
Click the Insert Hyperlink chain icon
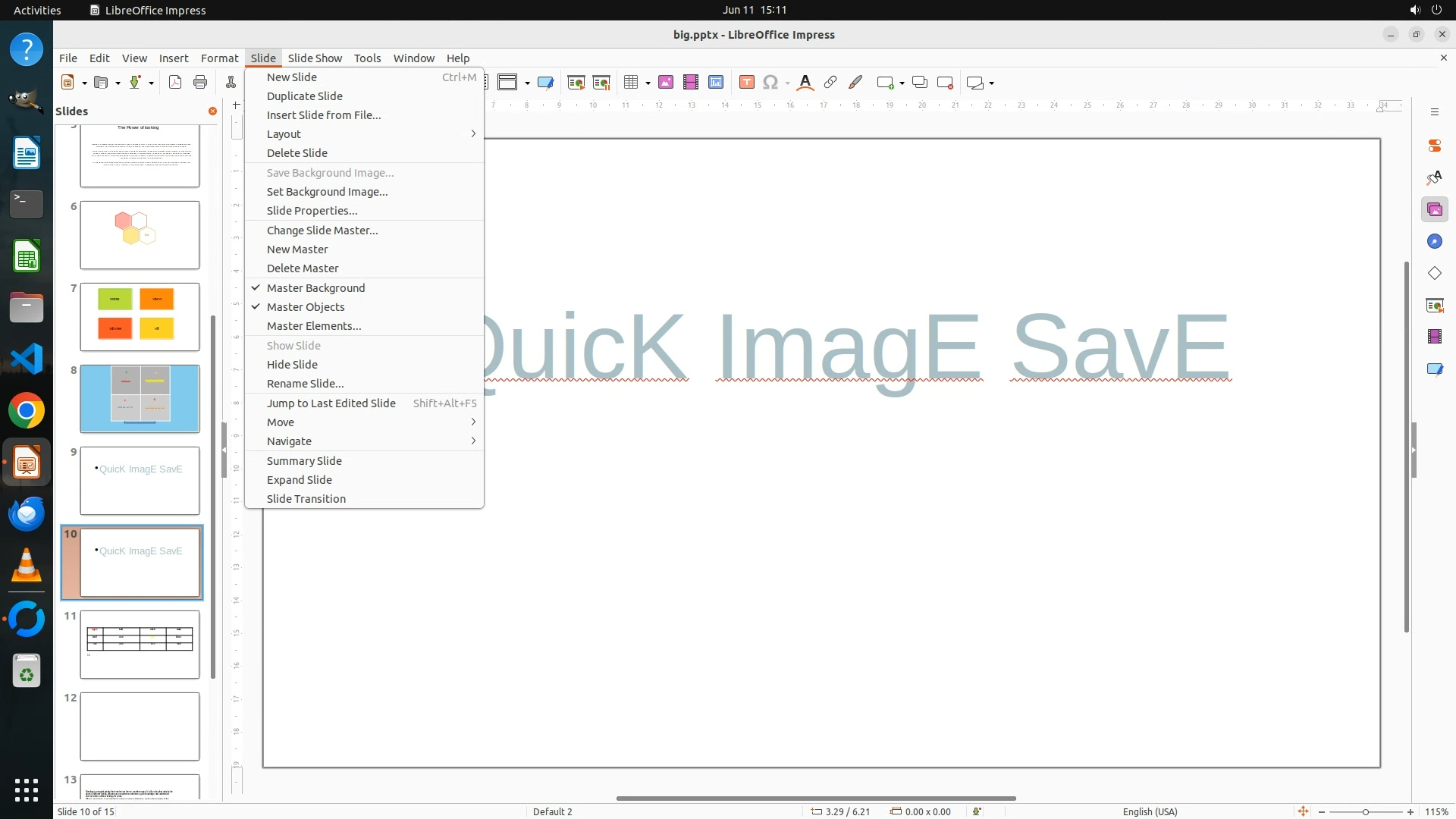pyautogui.click(x=830, y=83)
